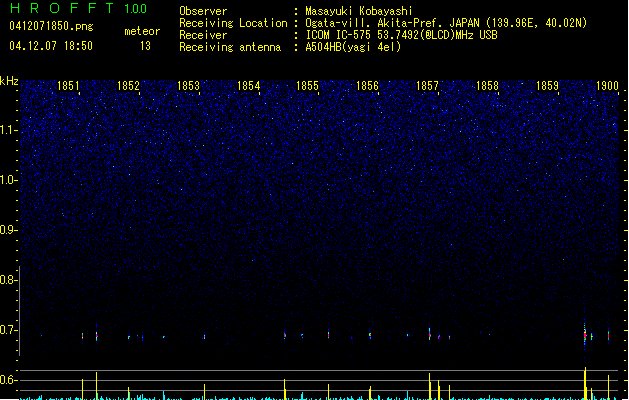
Task: Click the 0.8 kHz frequency label
Action: pos(8,280)
